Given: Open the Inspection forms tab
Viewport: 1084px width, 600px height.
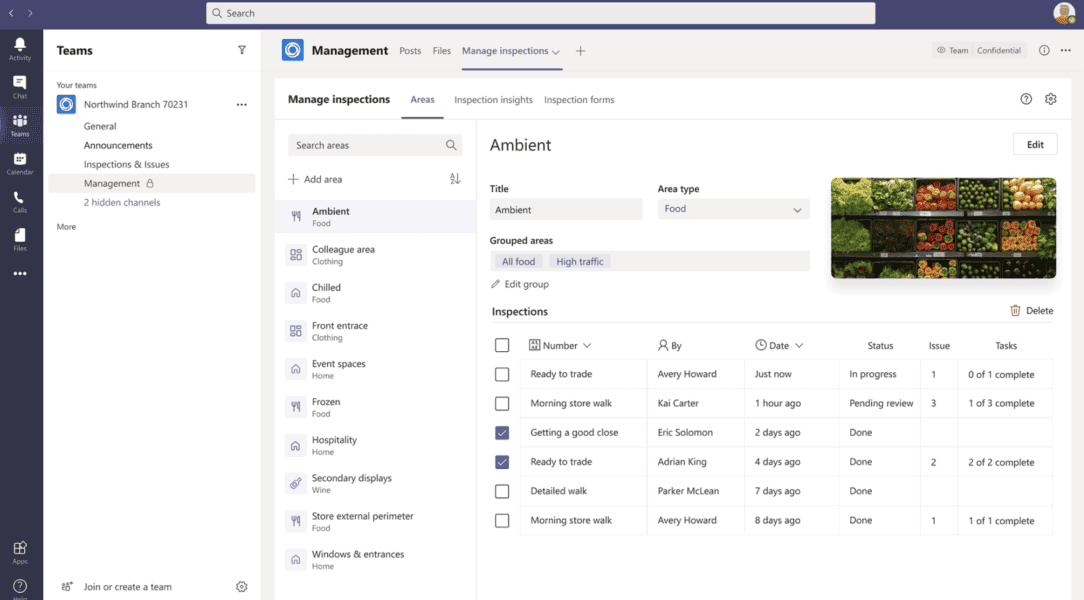Looking at the screenshot, I should [x=579, y=100].
